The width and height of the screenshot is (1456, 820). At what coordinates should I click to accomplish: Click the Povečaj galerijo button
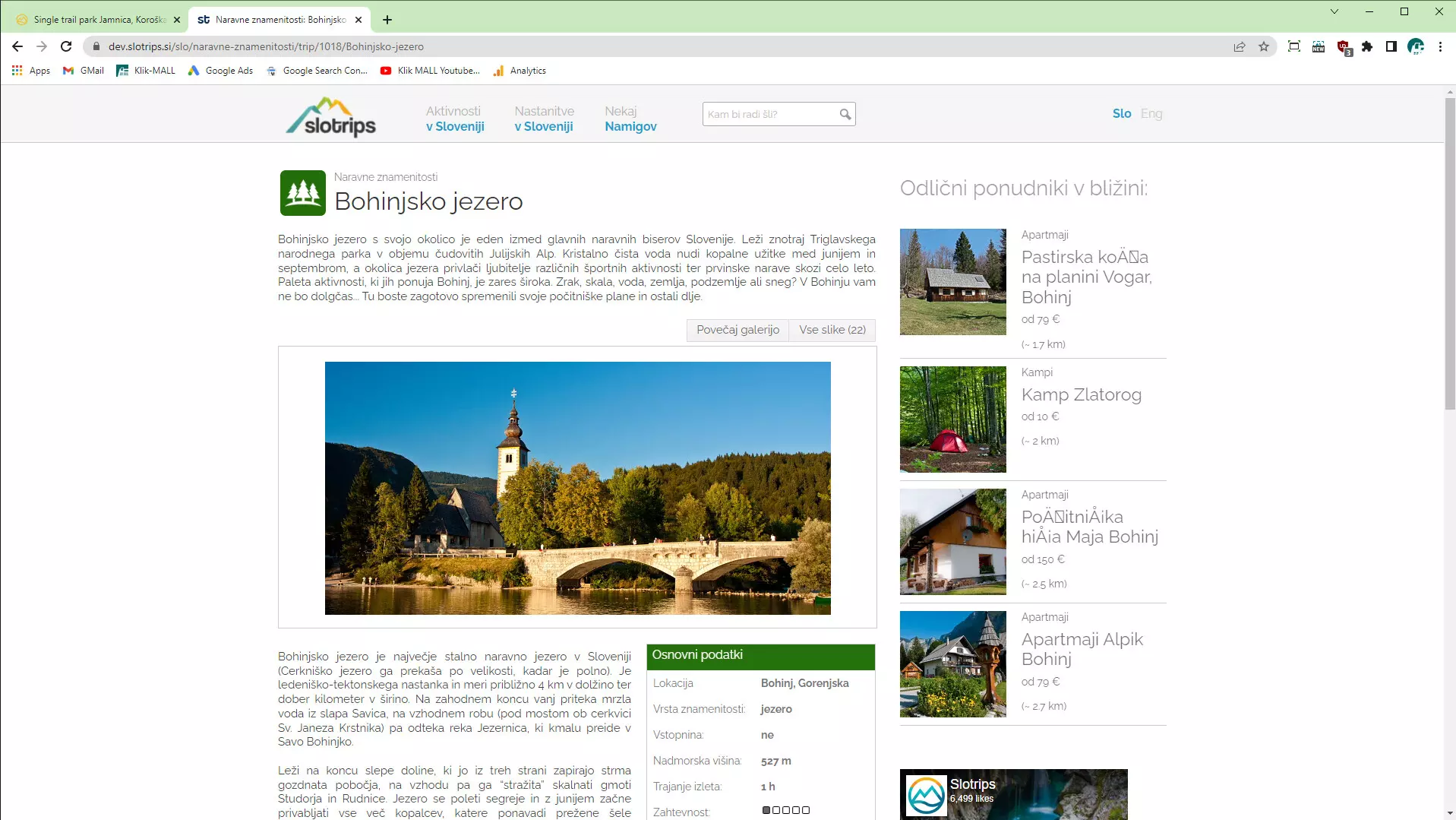737,330
